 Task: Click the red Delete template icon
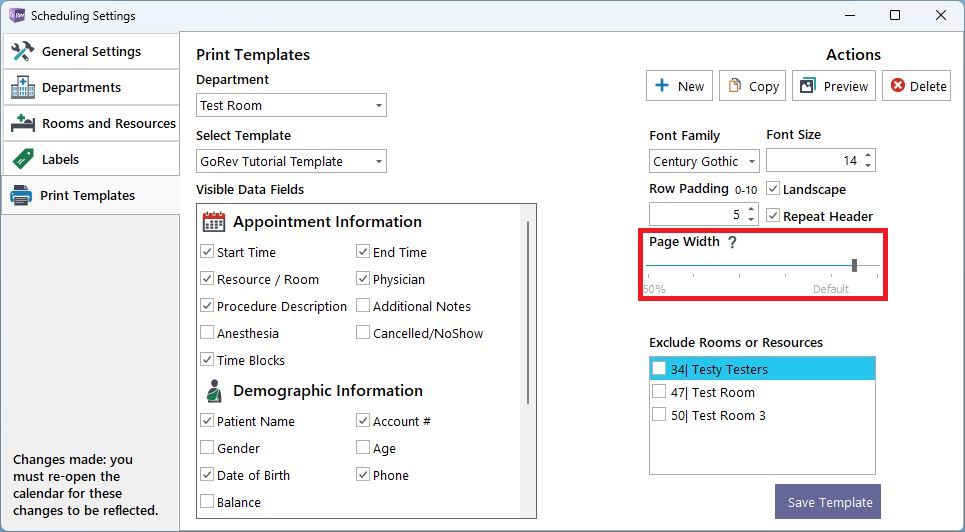tap(897, 86)
